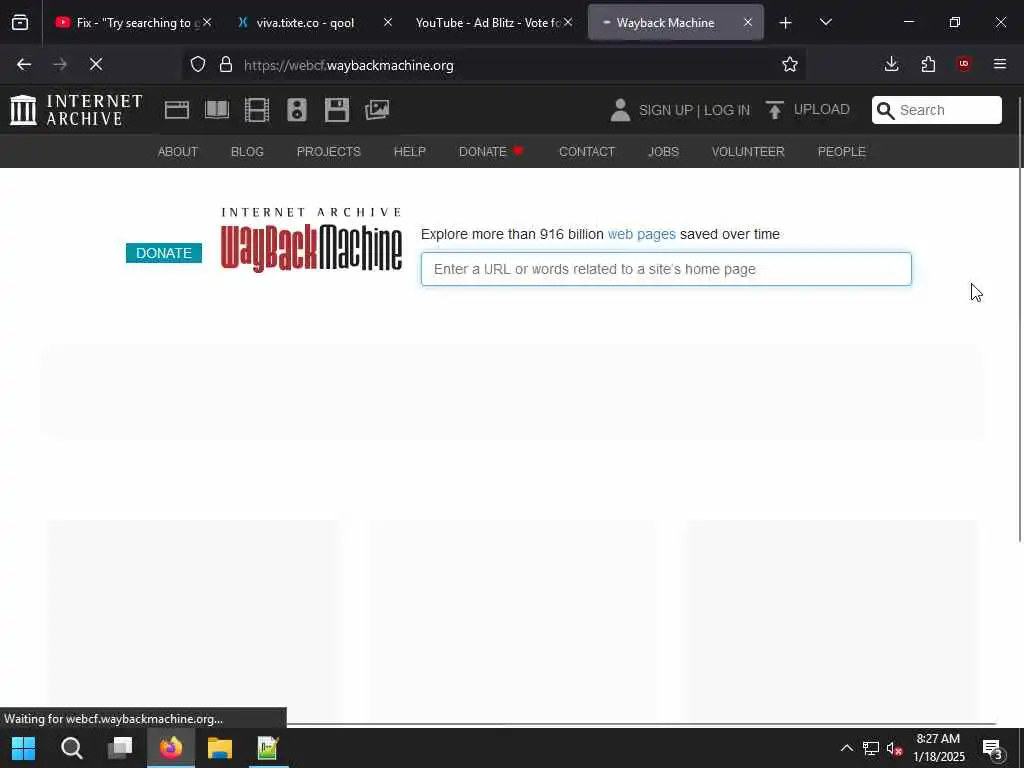Open the Audio (speaker) icon
Screen dimensions: 1024x768
coord(296,110)
